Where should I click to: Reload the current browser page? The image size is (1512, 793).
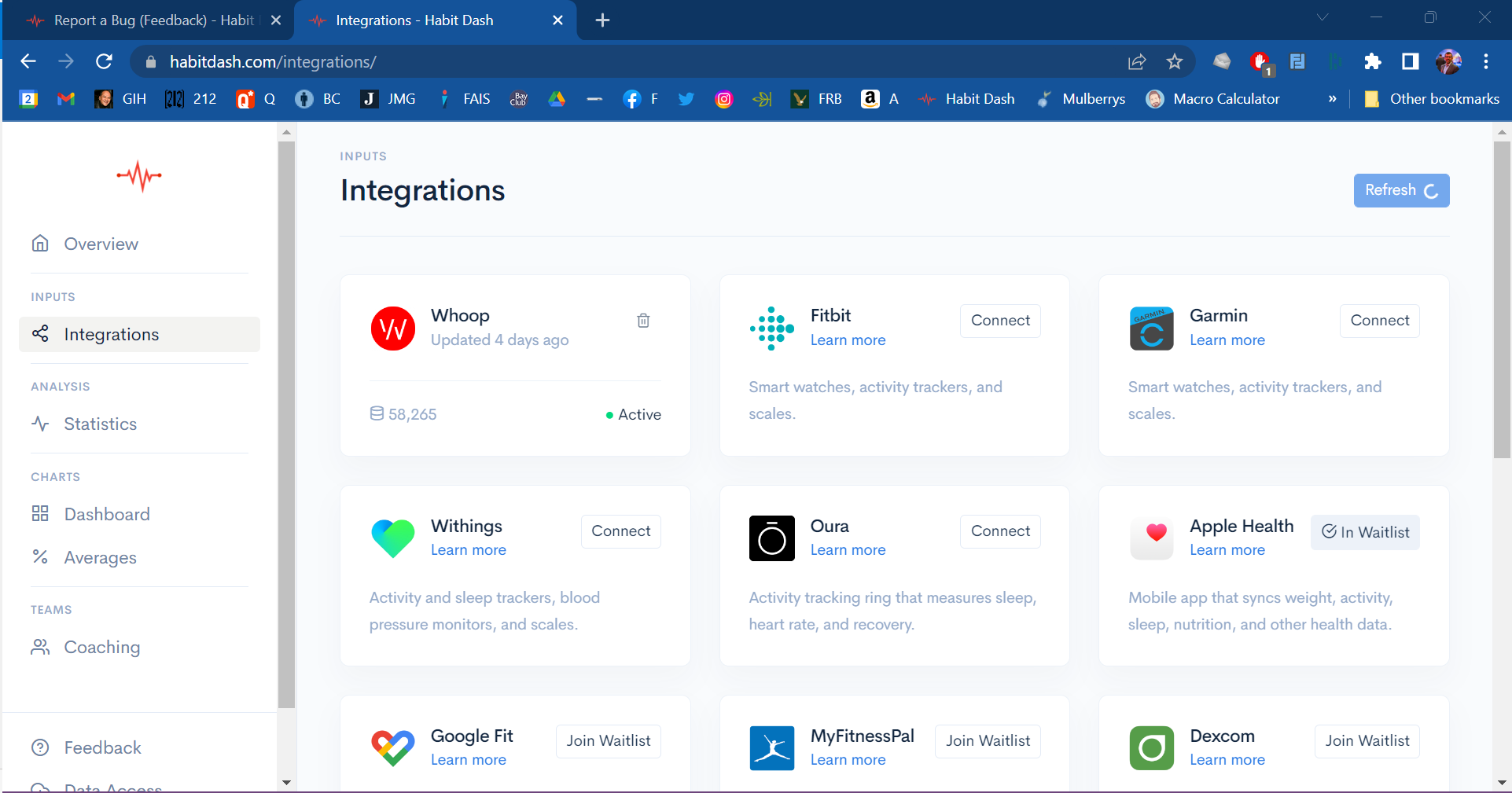(104, 61)
